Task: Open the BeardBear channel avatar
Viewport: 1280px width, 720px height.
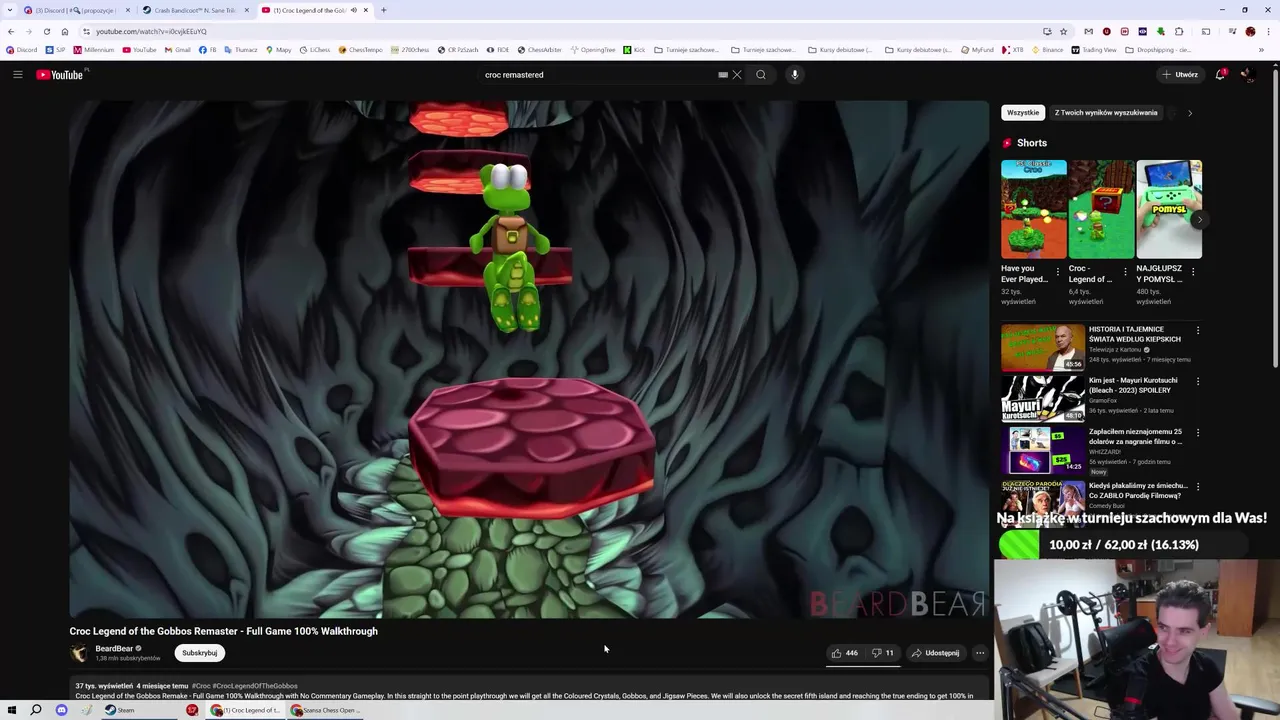Action: [x=79, y=653]
